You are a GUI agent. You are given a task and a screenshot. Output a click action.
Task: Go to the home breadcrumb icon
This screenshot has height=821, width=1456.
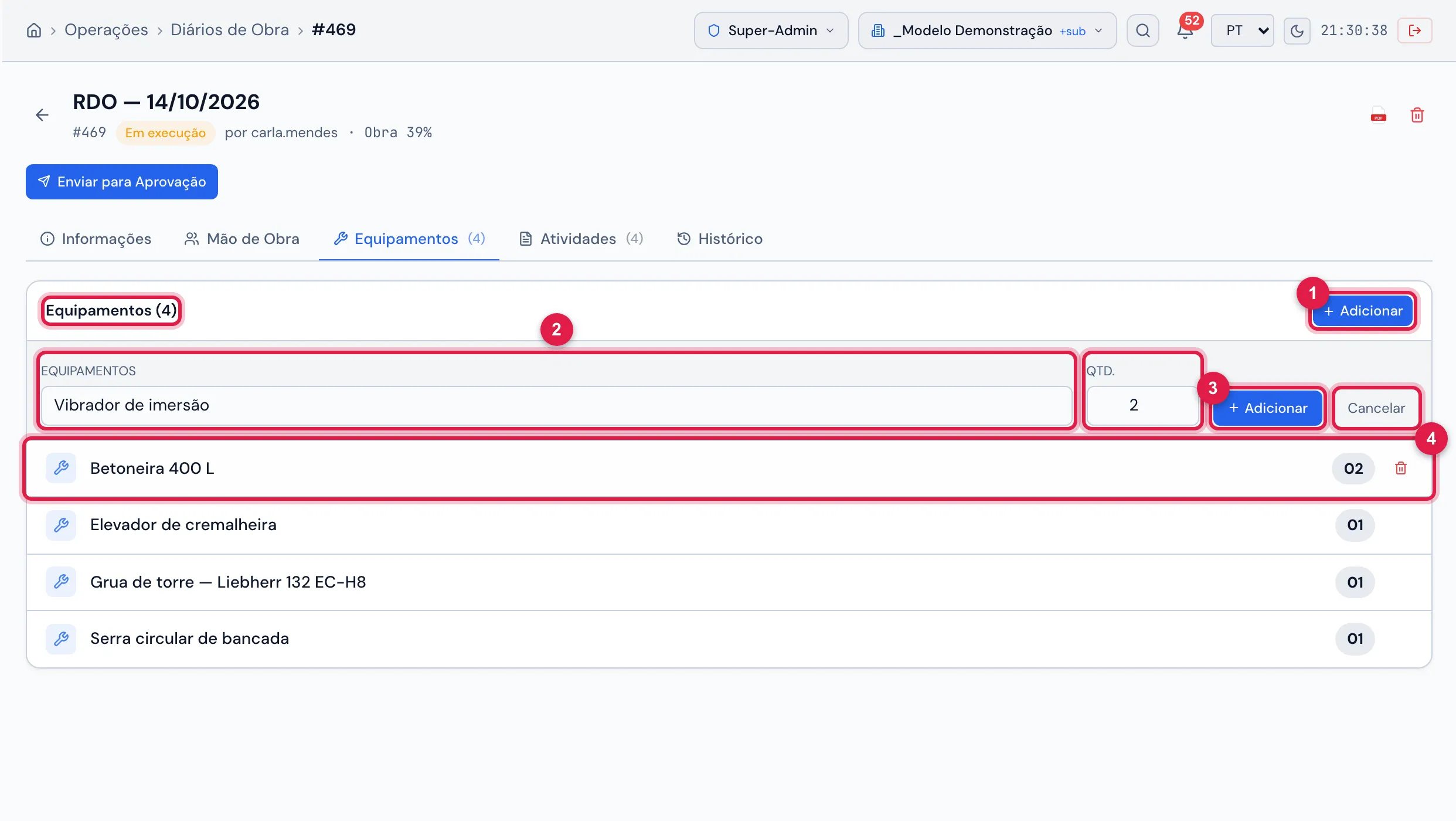(34, 30)
